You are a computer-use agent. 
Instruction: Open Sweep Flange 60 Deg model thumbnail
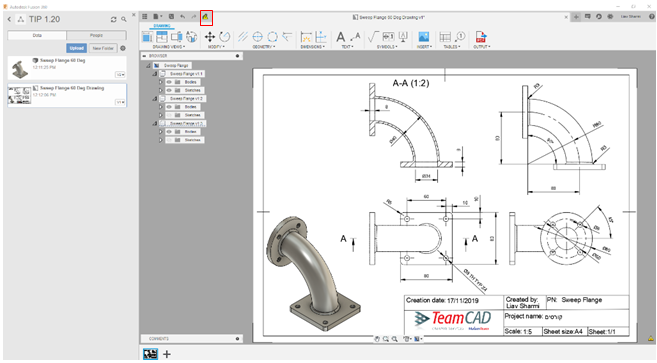pyautogui.click(x=19, y=69)
